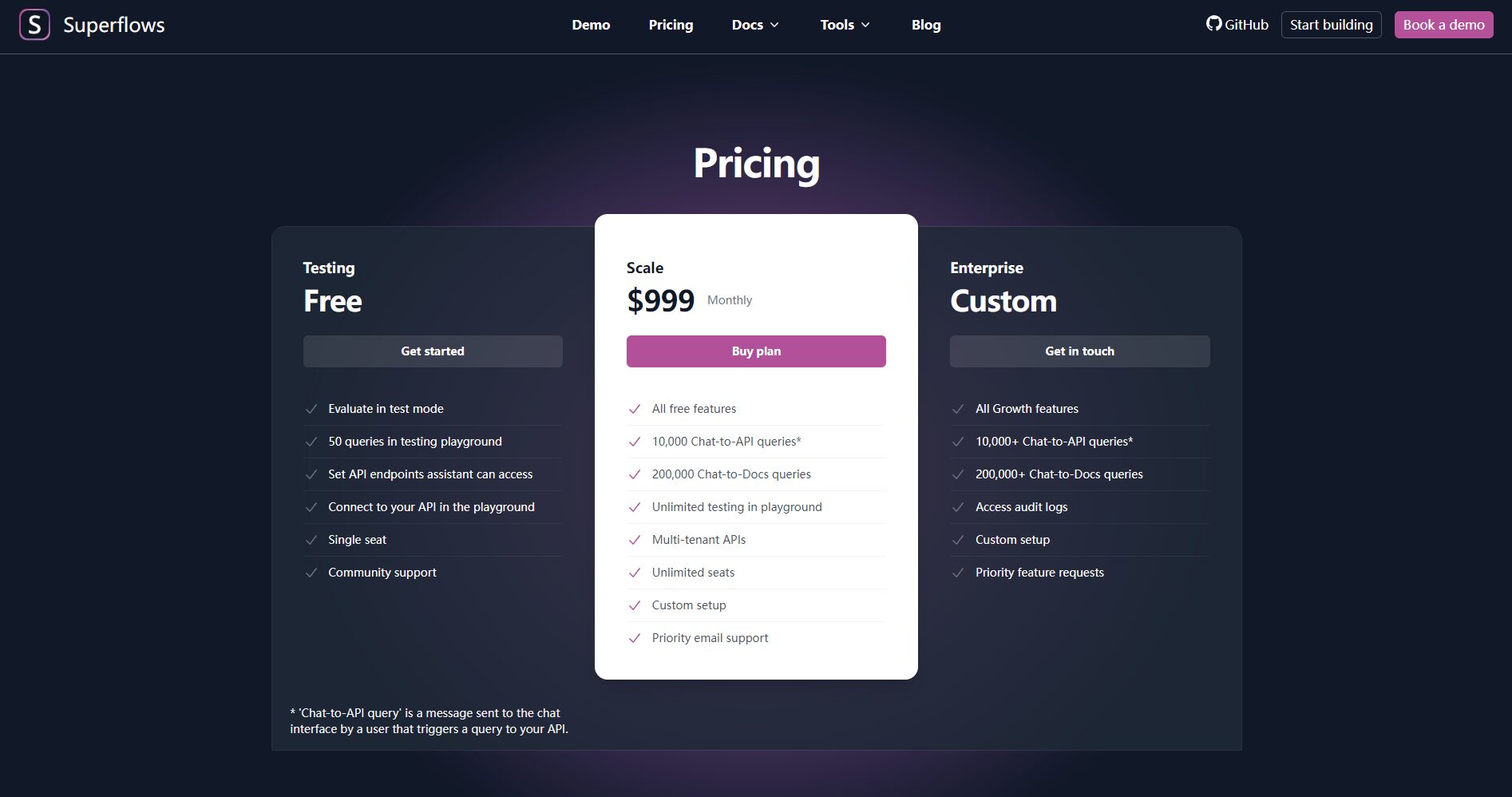Screen dimensions: 1512x797
Task: Go to the Pricing nav item
Action: coord(671,25)
